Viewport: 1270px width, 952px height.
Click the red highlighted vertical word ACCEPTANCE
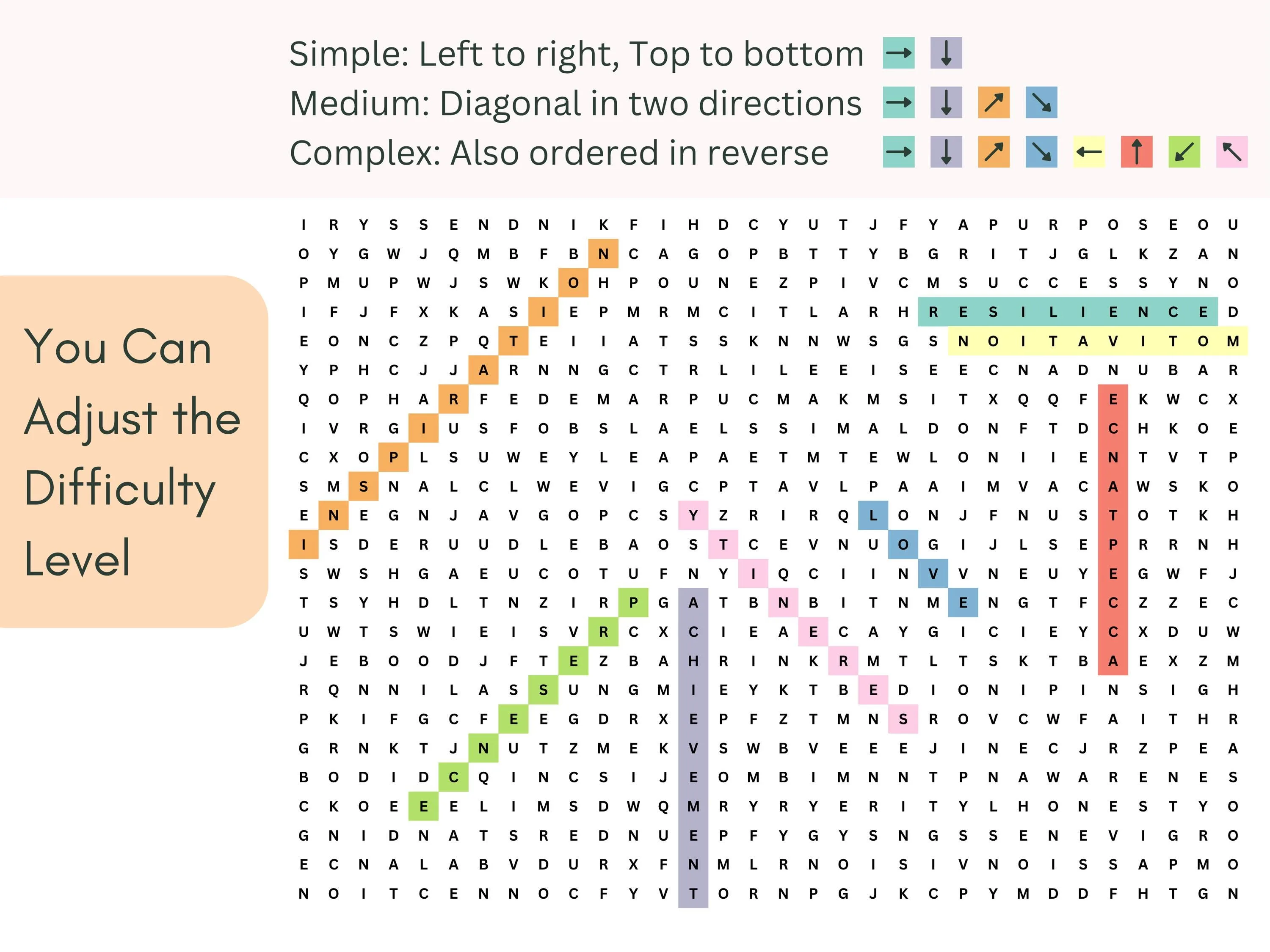[1113, 530]
